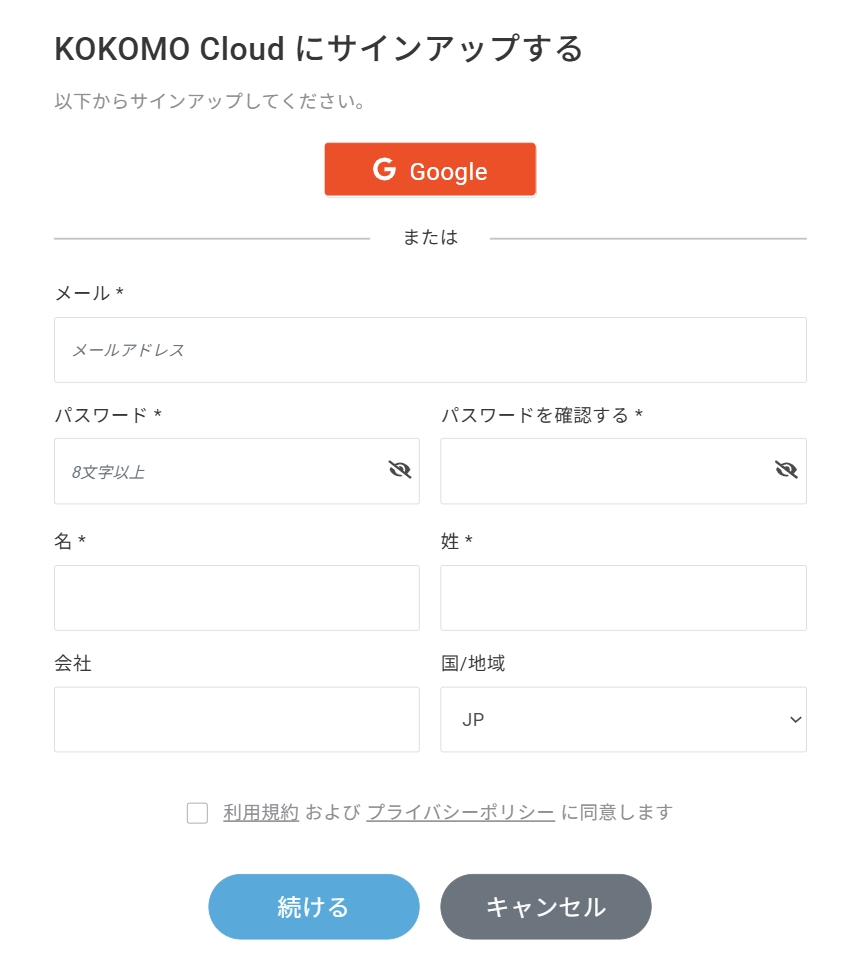The image size is (847, 970).
Task: Select the 名 first name field
Action: coord(237,598)
